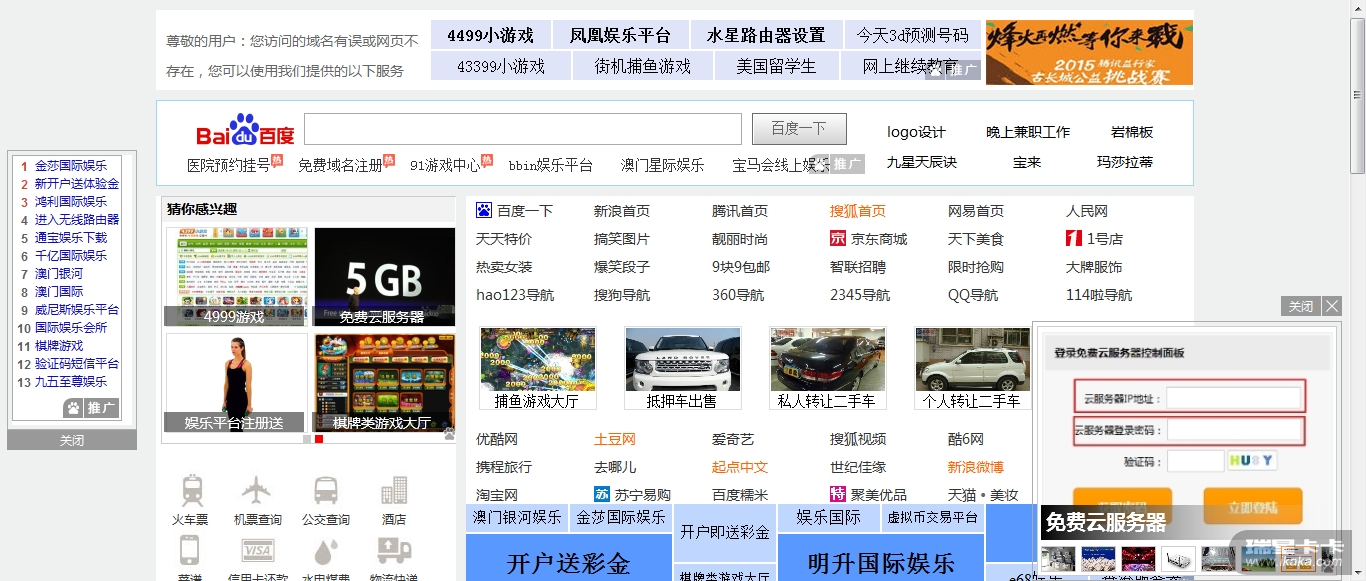Click the red icon beside 1号店

click(x=1074, y=239)
